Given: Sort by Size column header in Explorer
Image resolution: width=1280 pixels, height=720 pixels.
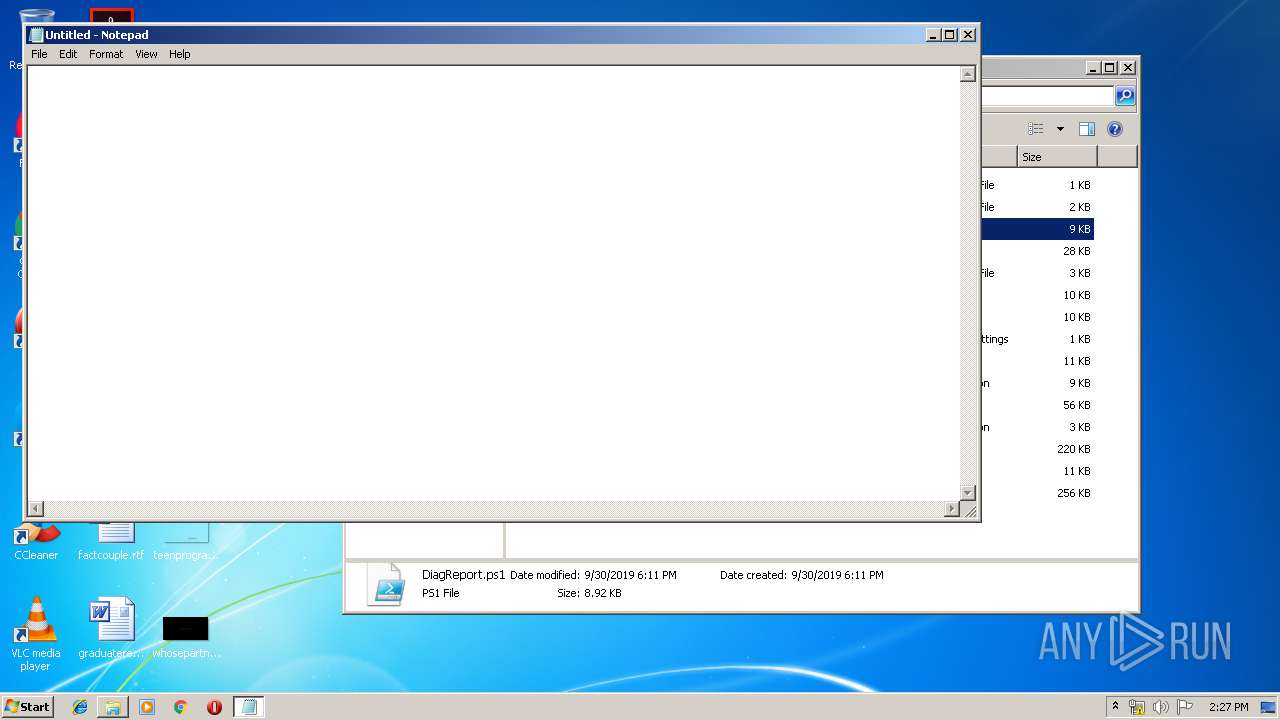Looking at the screenshot, I should [1057, 157].
